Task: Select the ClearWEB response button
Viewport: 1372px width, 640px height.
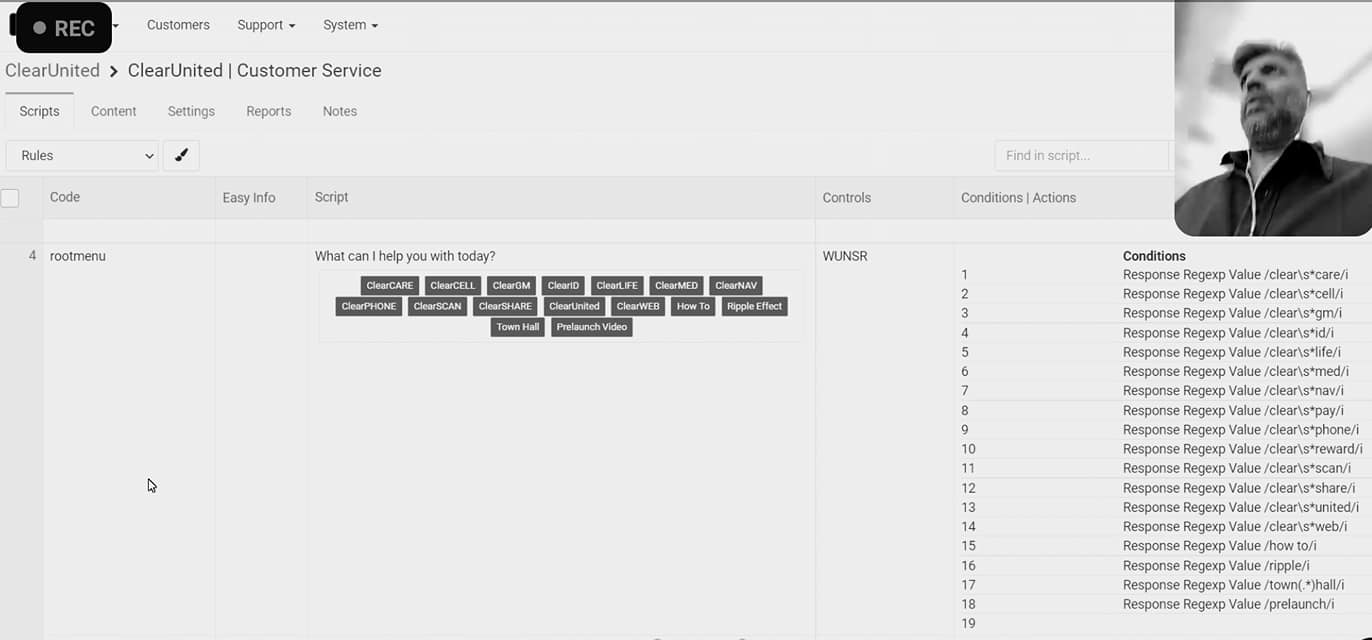Action: click(x=638, y=306)
